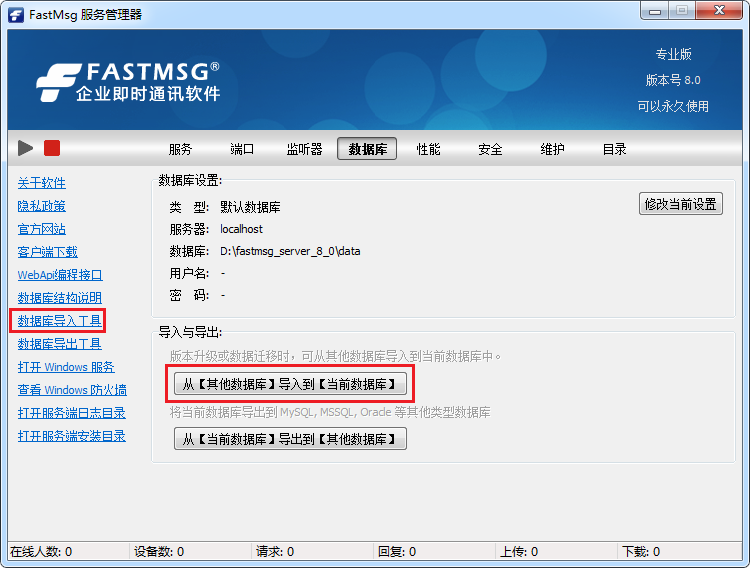Click the database path D:\fastmsg_server_8_0\data
The image size is (750, 568).
[x=290, y=251]
